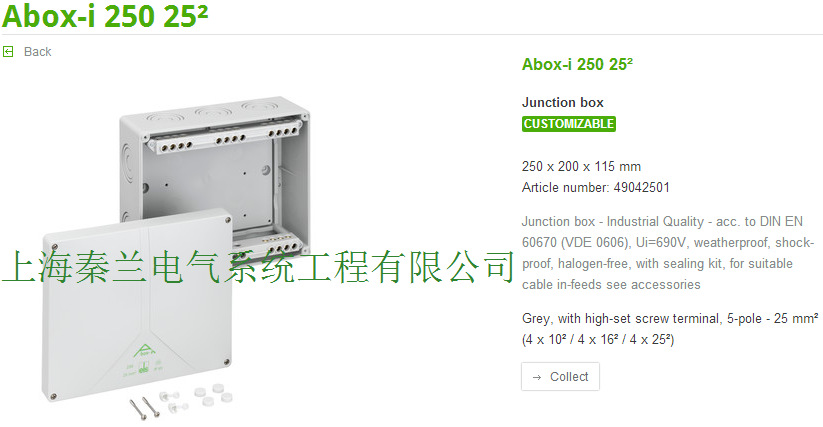Click the Industrial Quality description paragraph

667,253
